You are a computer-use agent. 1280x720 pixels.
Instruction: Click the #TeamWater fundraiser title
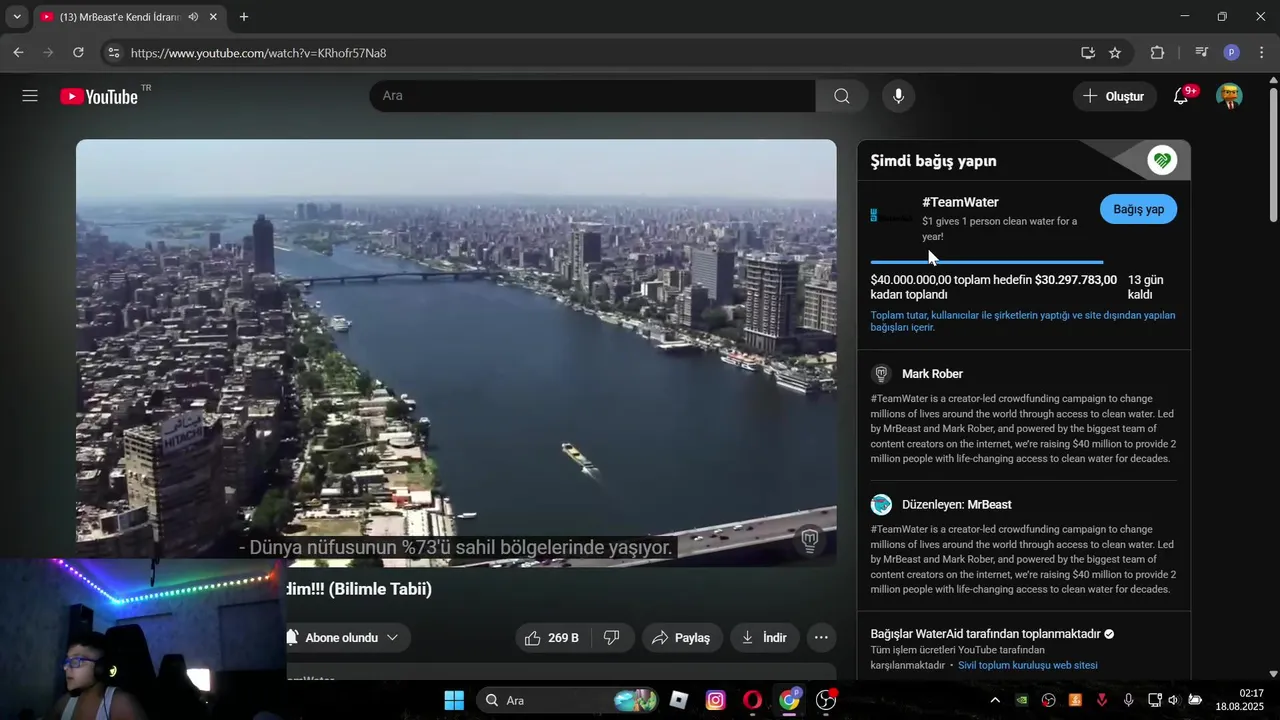960,202
